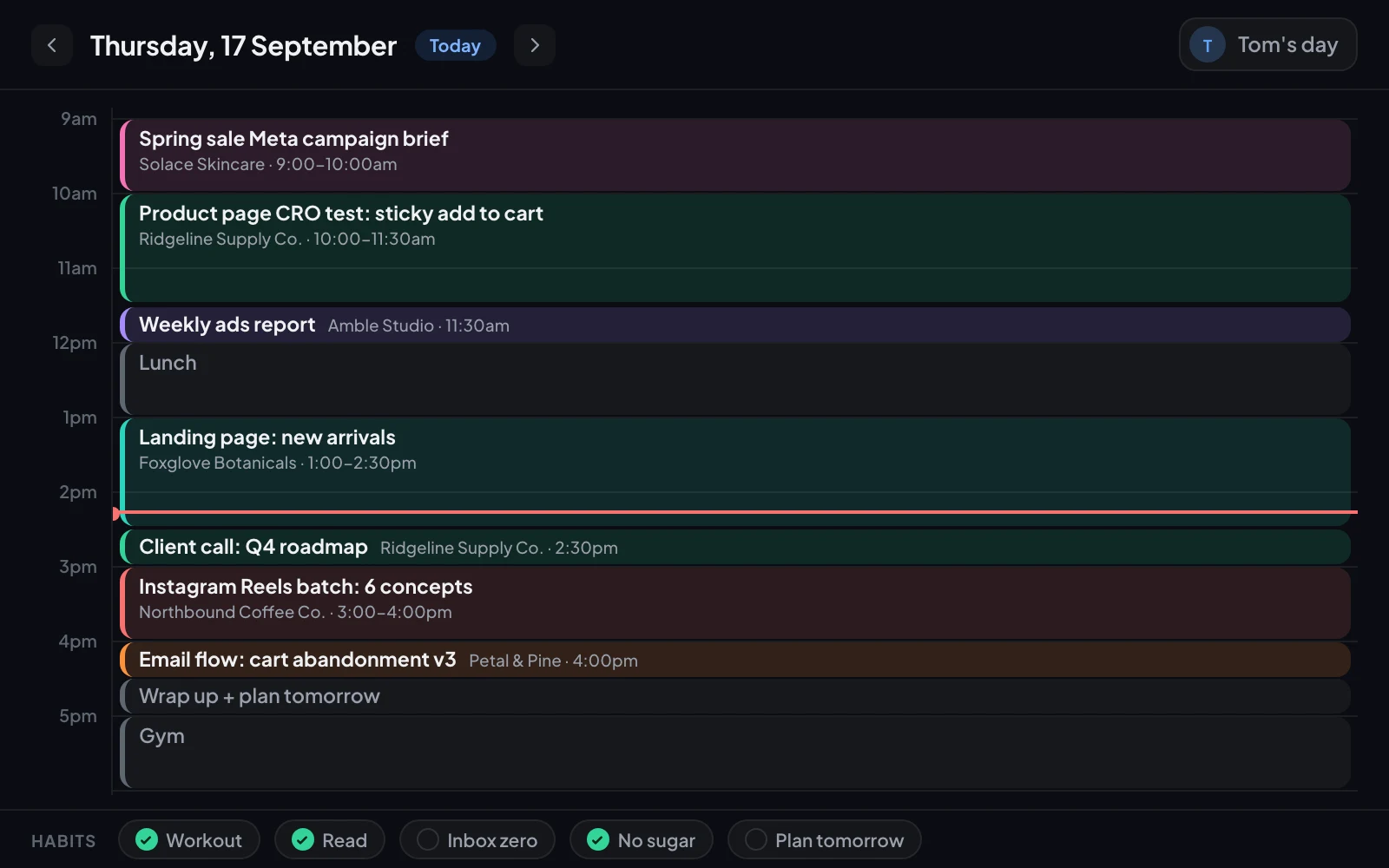Click the 9am time label

(x=79, y=119)
